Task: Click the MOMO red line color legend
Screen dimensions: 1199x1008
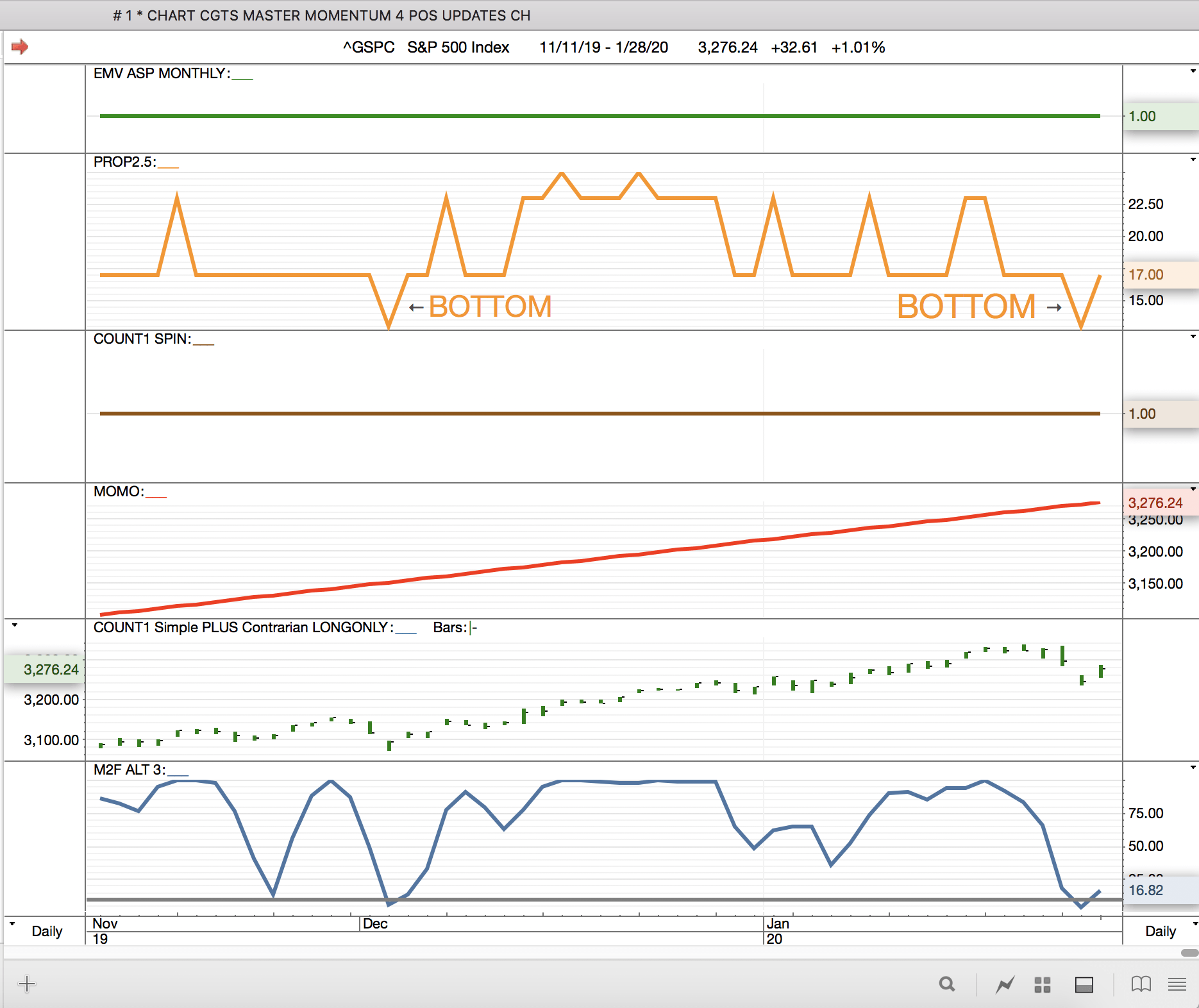Action: pyautogui.click(x=156, y=494)
